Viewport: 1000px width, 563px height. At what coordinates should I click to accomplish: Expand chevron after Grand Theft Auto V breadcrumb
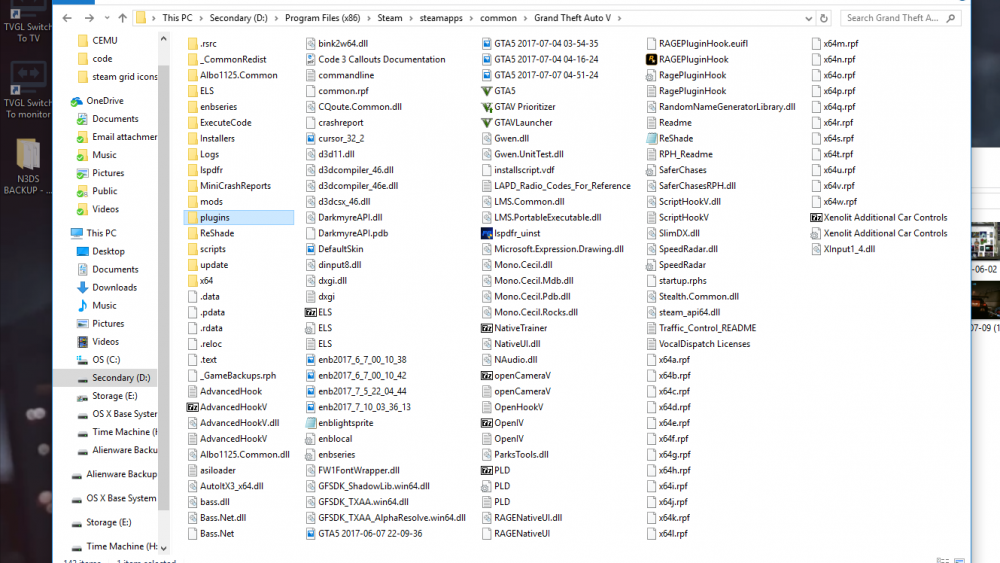click(619, 18)
